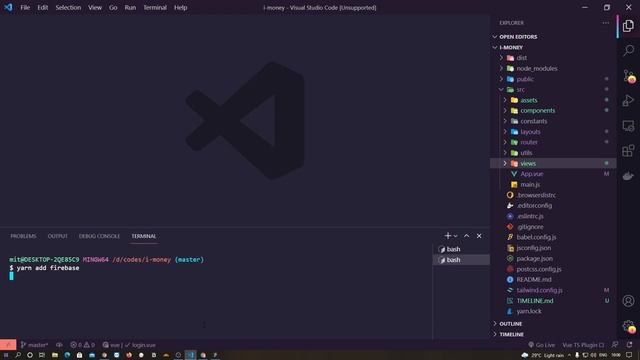Open .gitignore file
The image size is (640, 360).
[x=553, y=227]
